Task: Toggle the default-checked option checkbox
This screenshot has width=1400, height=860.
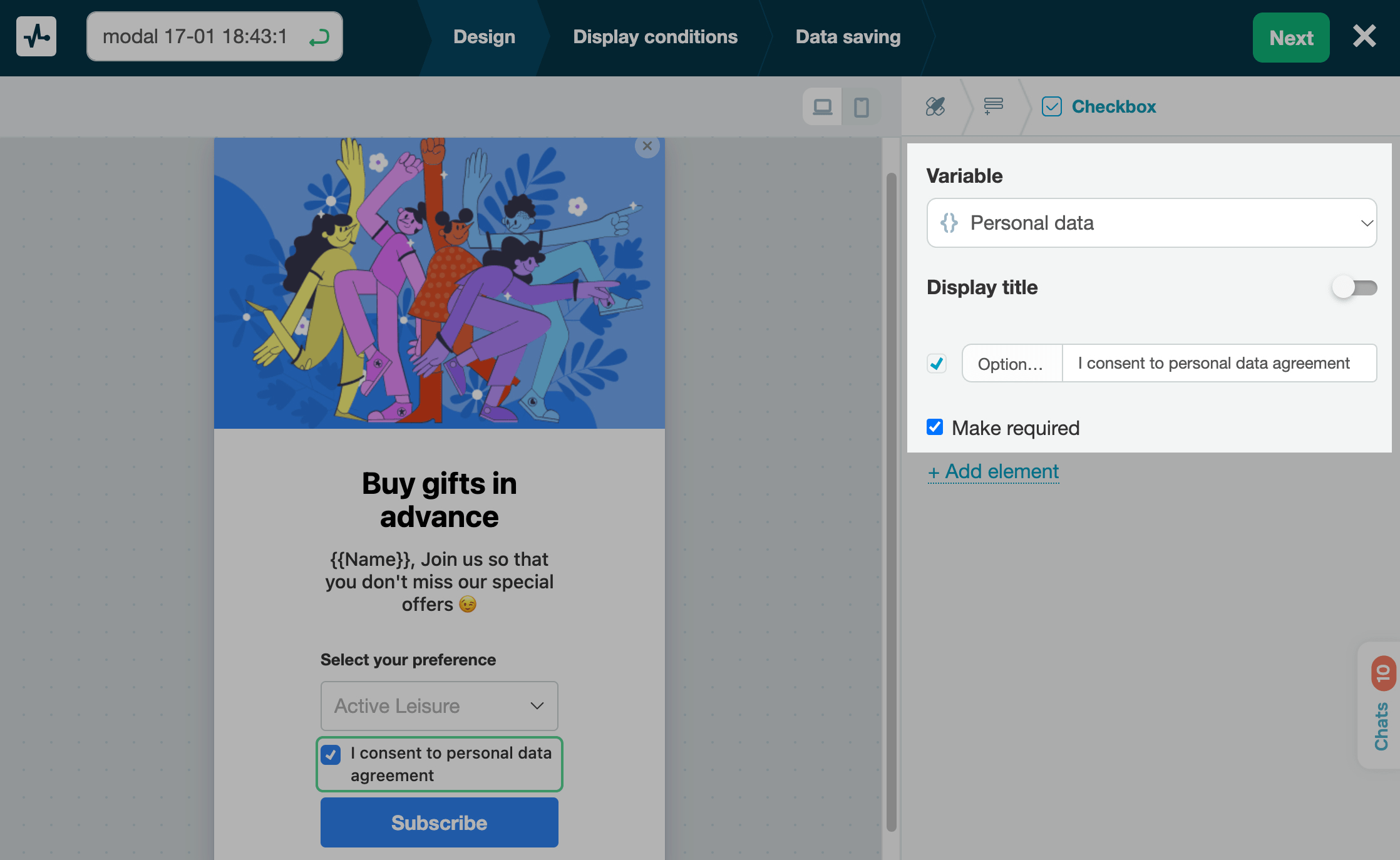Action: [937, 364]
